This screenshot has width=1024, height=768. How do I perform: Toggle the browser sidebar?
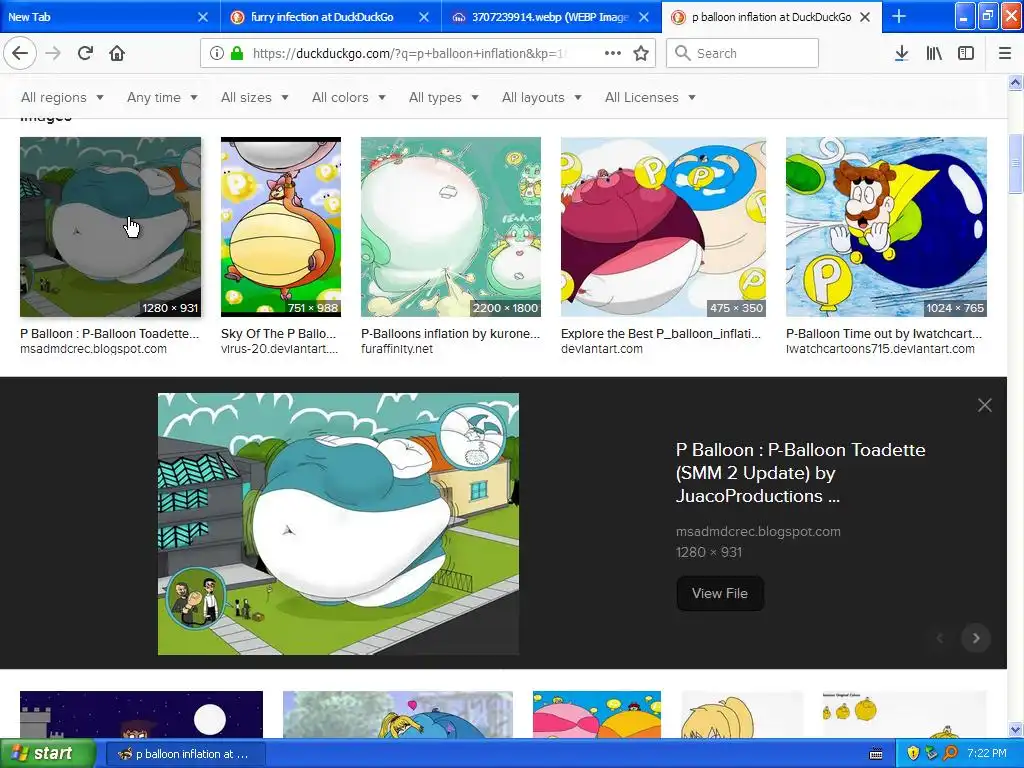point(966,53)
